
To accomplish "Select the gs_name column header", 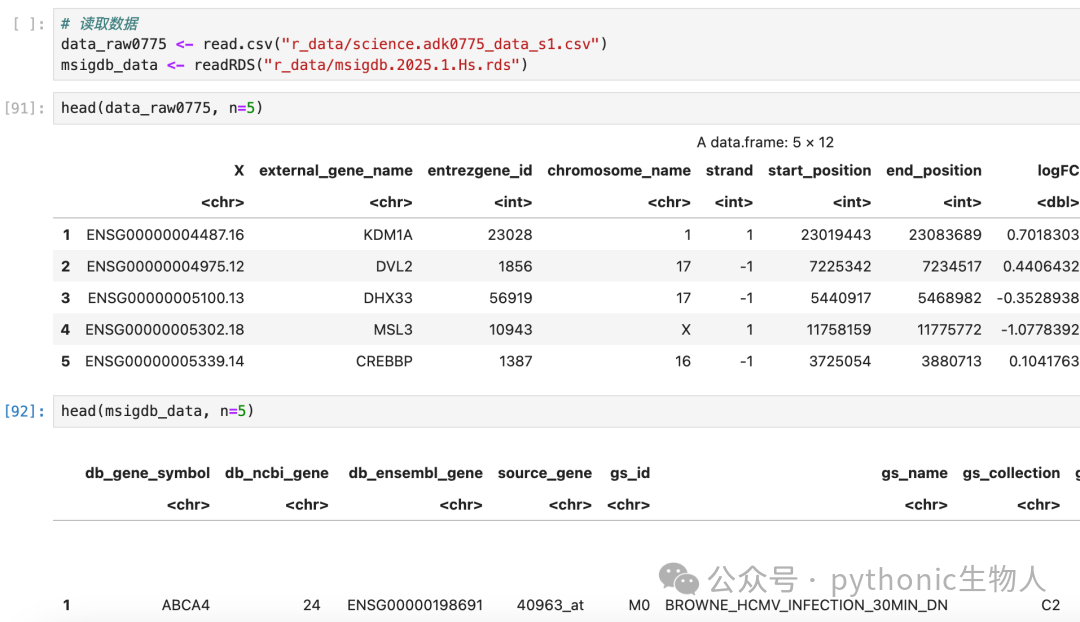I will [914, 473].
